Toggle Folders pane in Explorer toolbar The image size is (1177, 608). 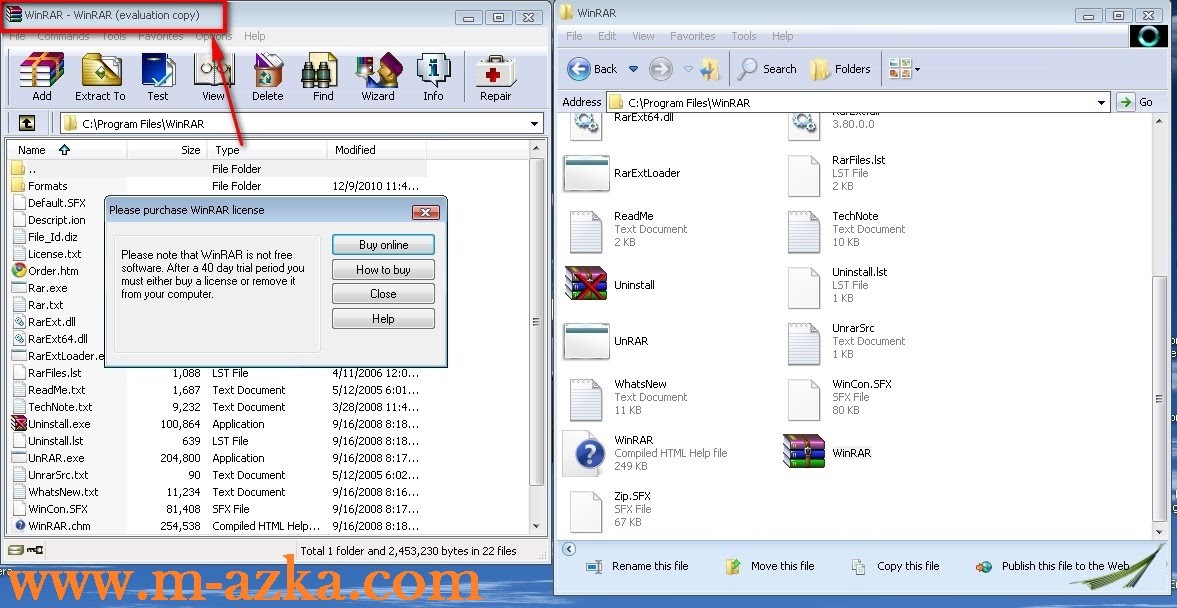(840, 69)
